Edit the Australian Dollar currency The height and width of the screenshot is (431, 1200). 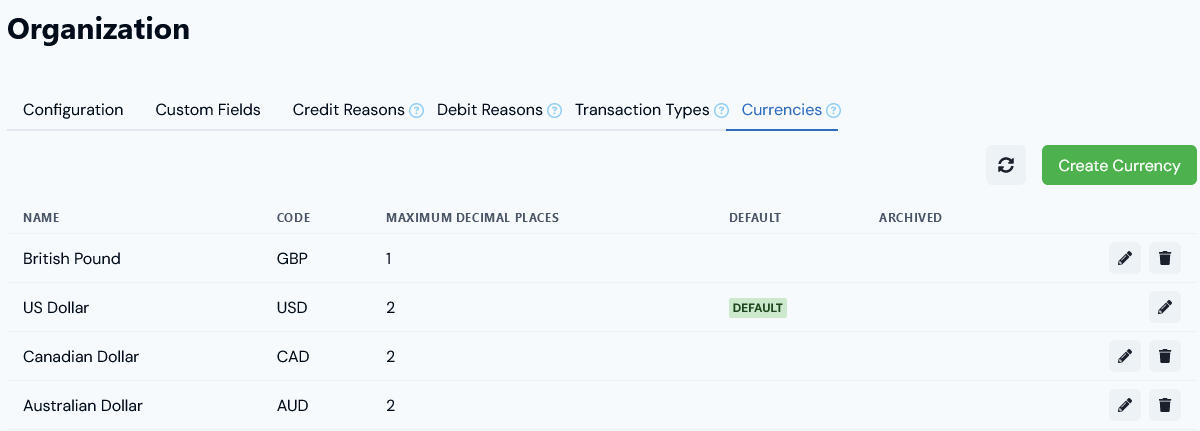click(x=1125, y=405)
